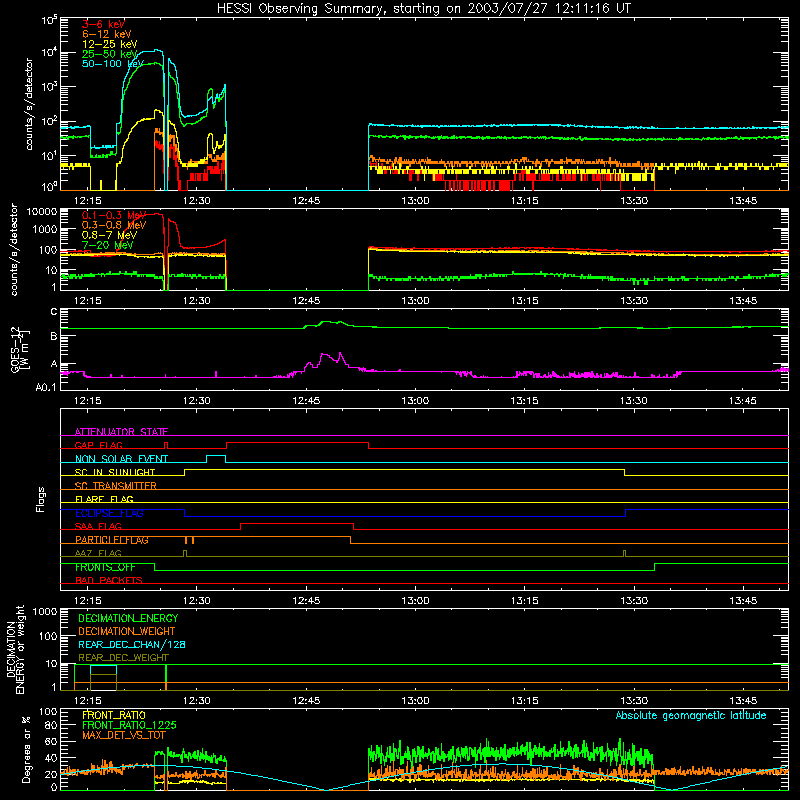This screenshot has height=800, width=800.
Task: Click the C level label on GOES axis
Action: click(54, 312)
